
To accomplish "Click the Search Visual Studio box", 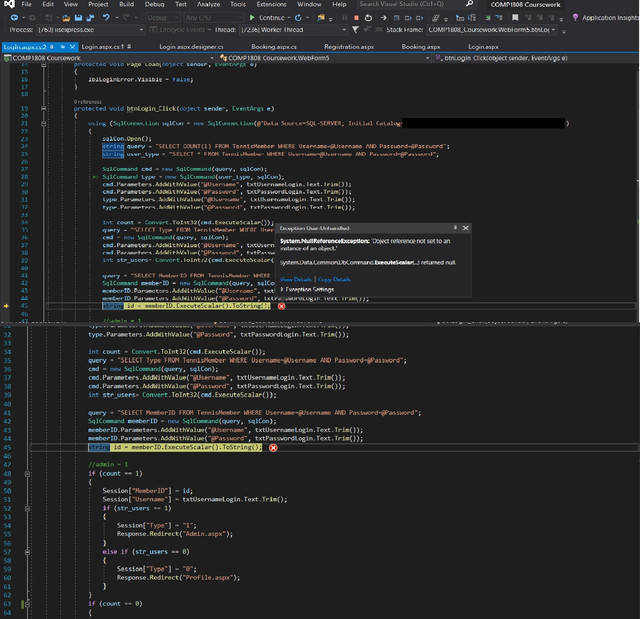I will [416, 4].
